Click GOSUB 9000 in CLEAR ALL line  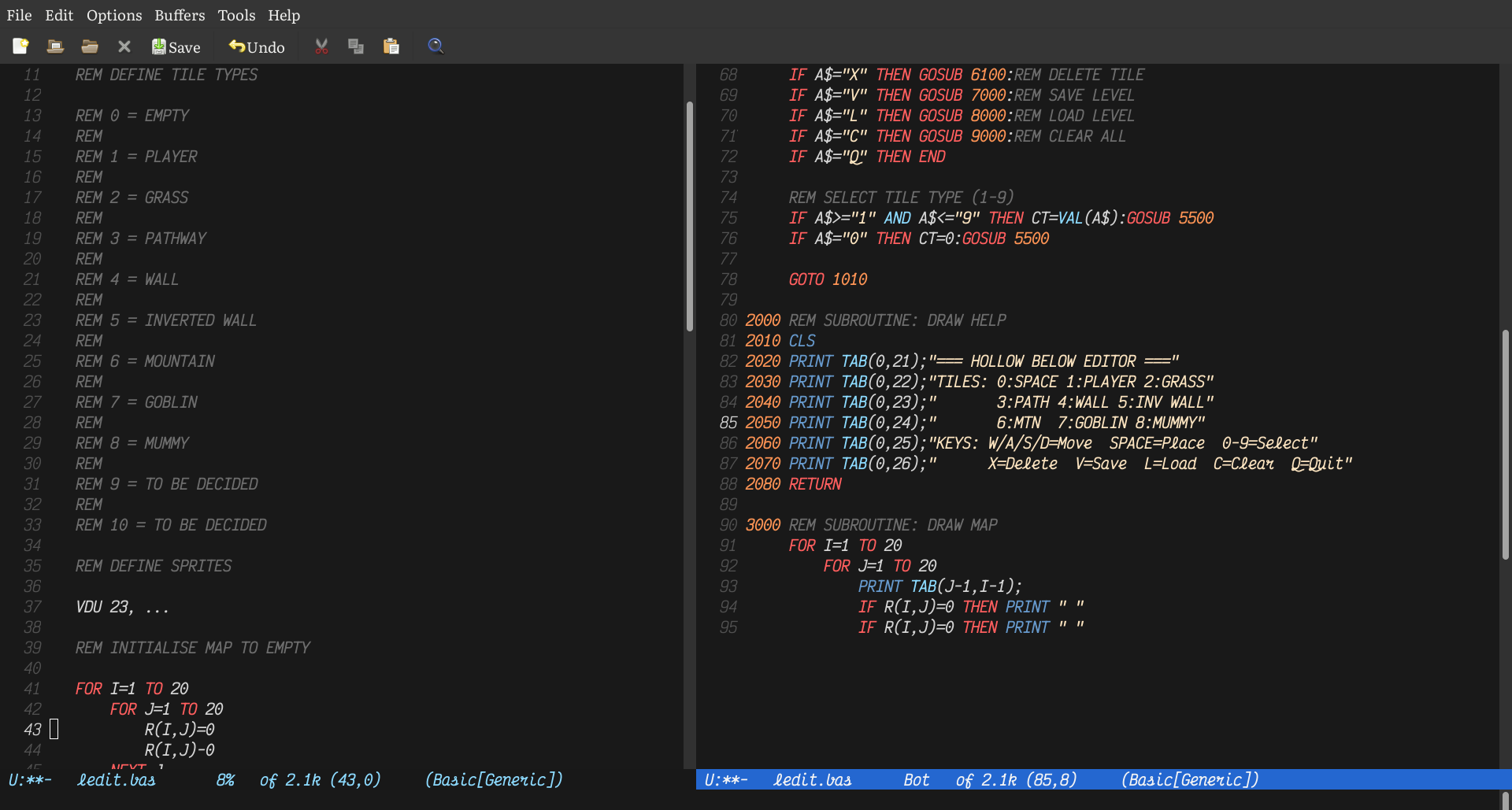pyautogui.click(x=962, y=136)
